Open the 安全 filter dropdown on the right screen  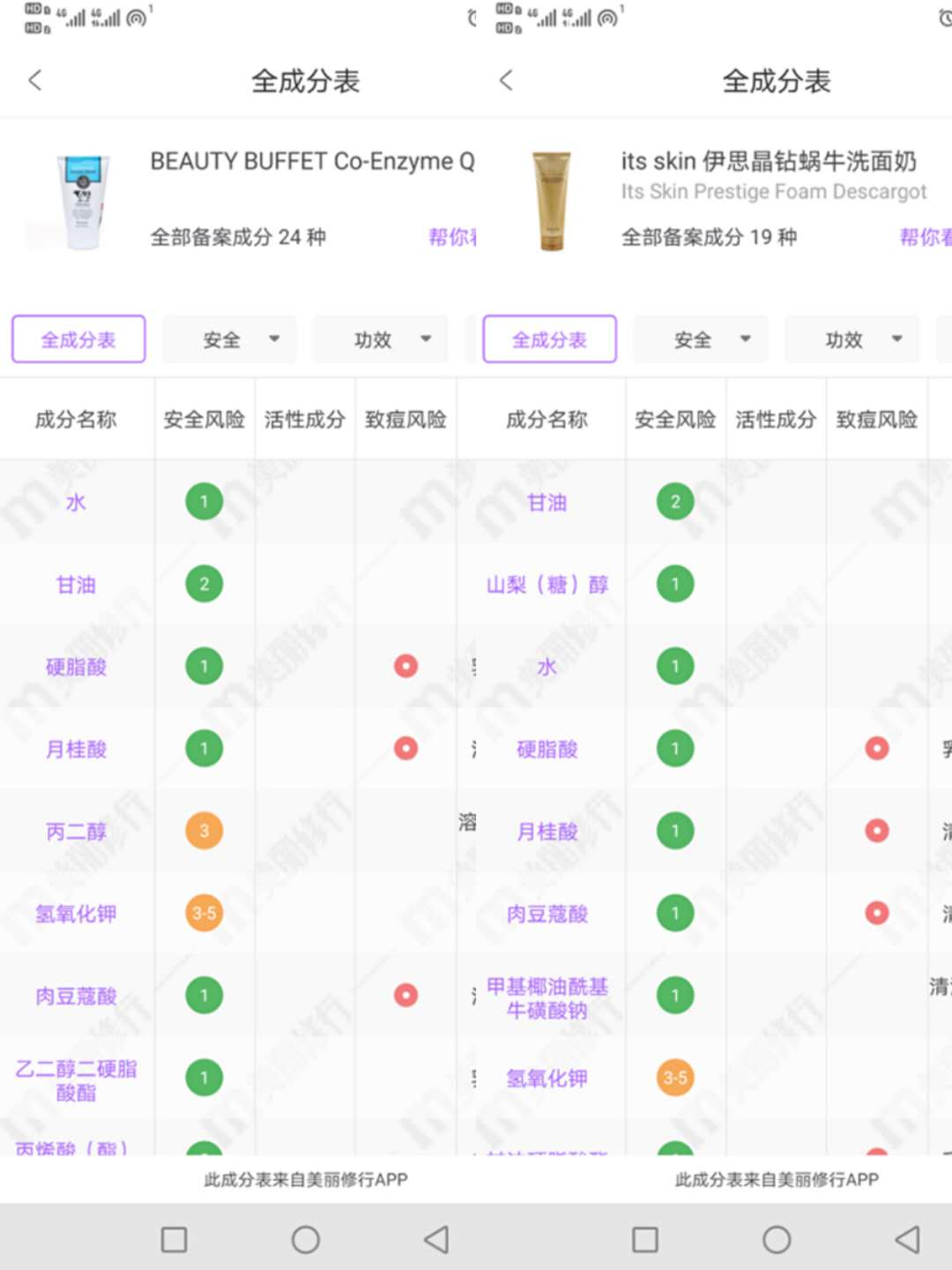700,339
